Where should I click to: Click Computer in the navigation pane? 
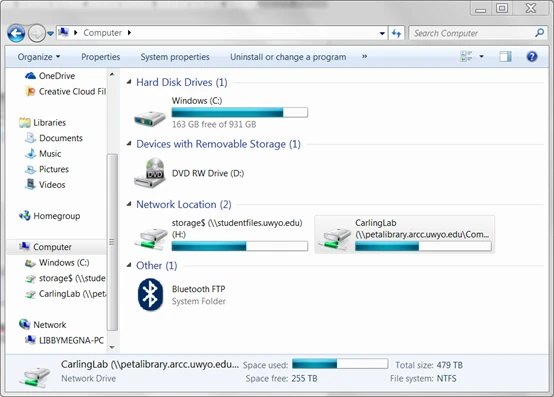(52, 247)
